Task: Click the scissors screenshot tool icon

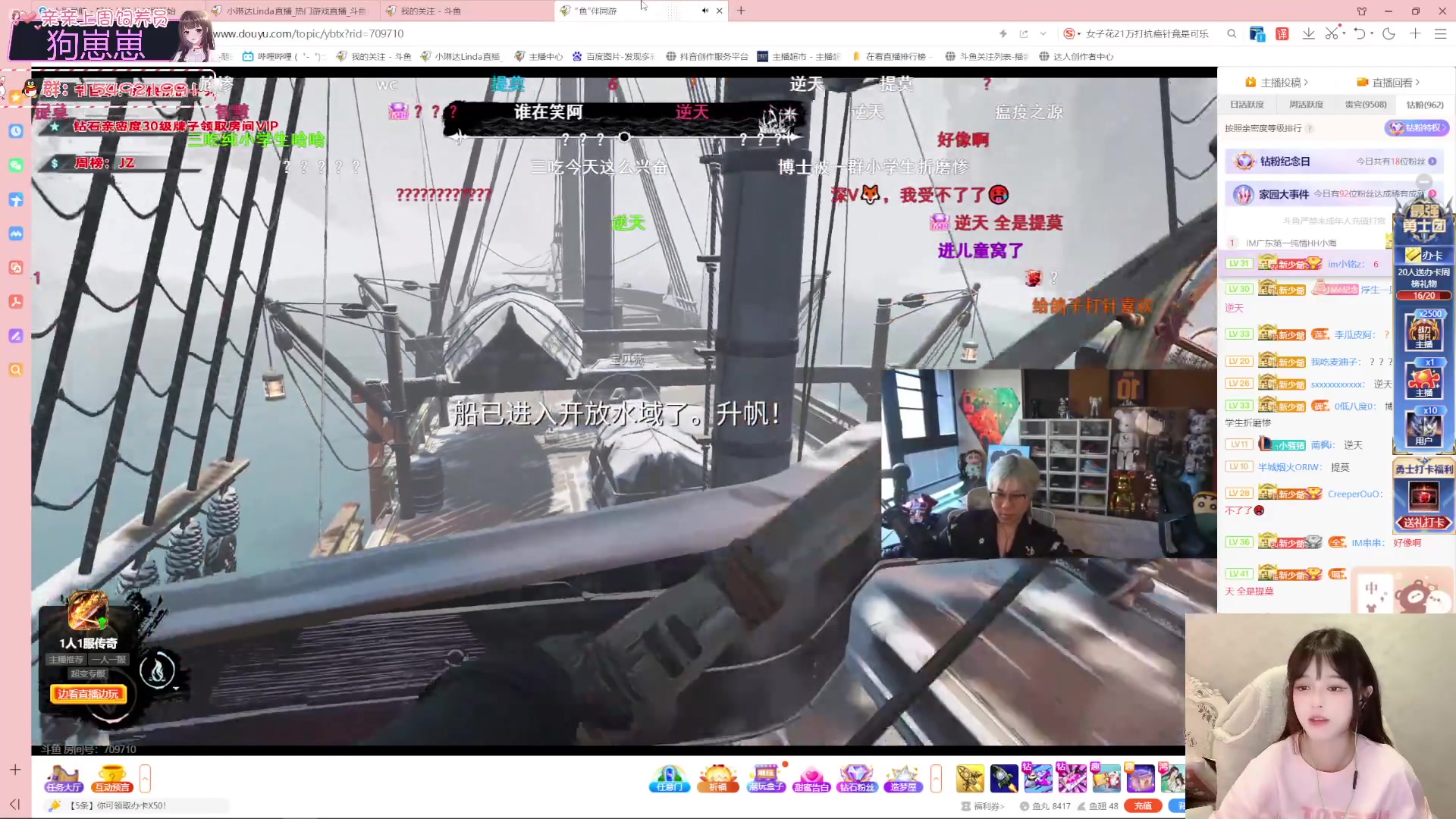Action: [x=1332, y=34]
